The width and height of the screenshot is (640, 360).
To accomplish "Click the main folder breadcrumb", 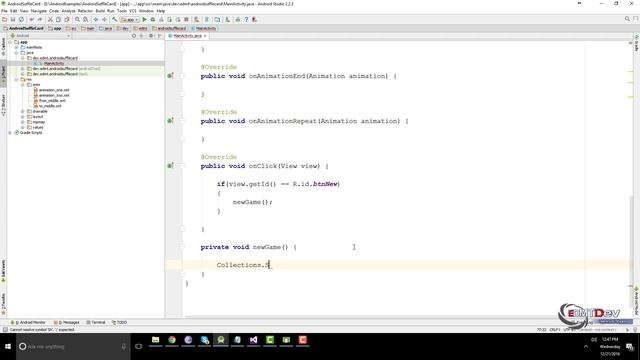I will [88, 29].
